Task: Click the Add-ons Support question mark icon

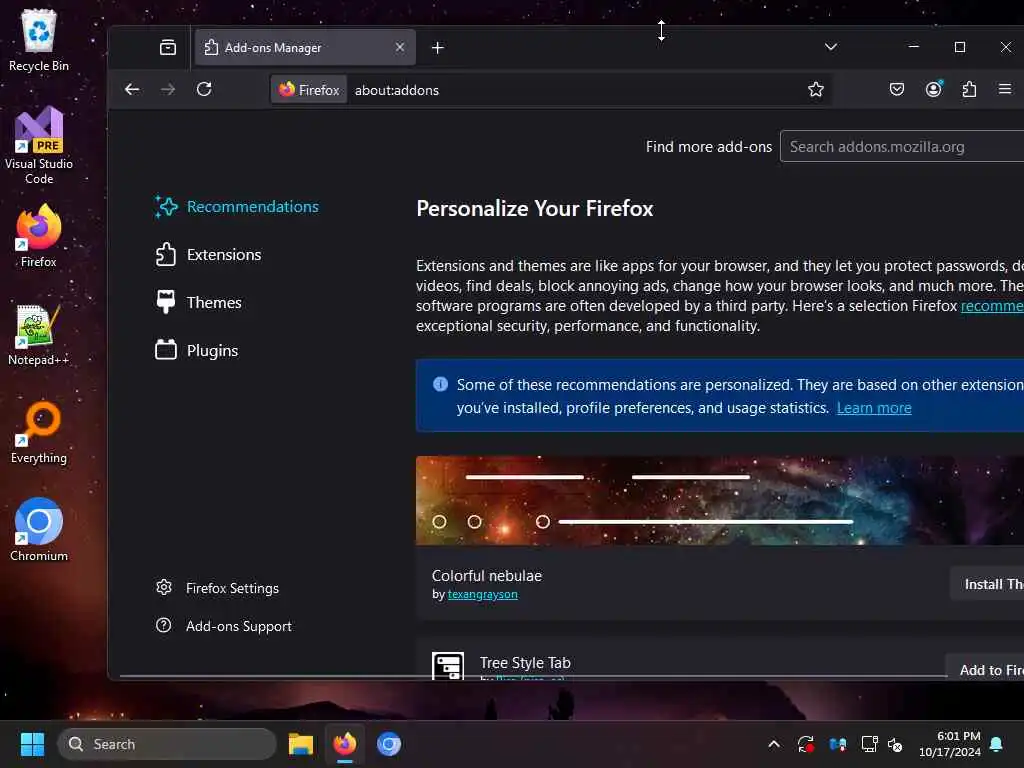Action: [164, 626]
